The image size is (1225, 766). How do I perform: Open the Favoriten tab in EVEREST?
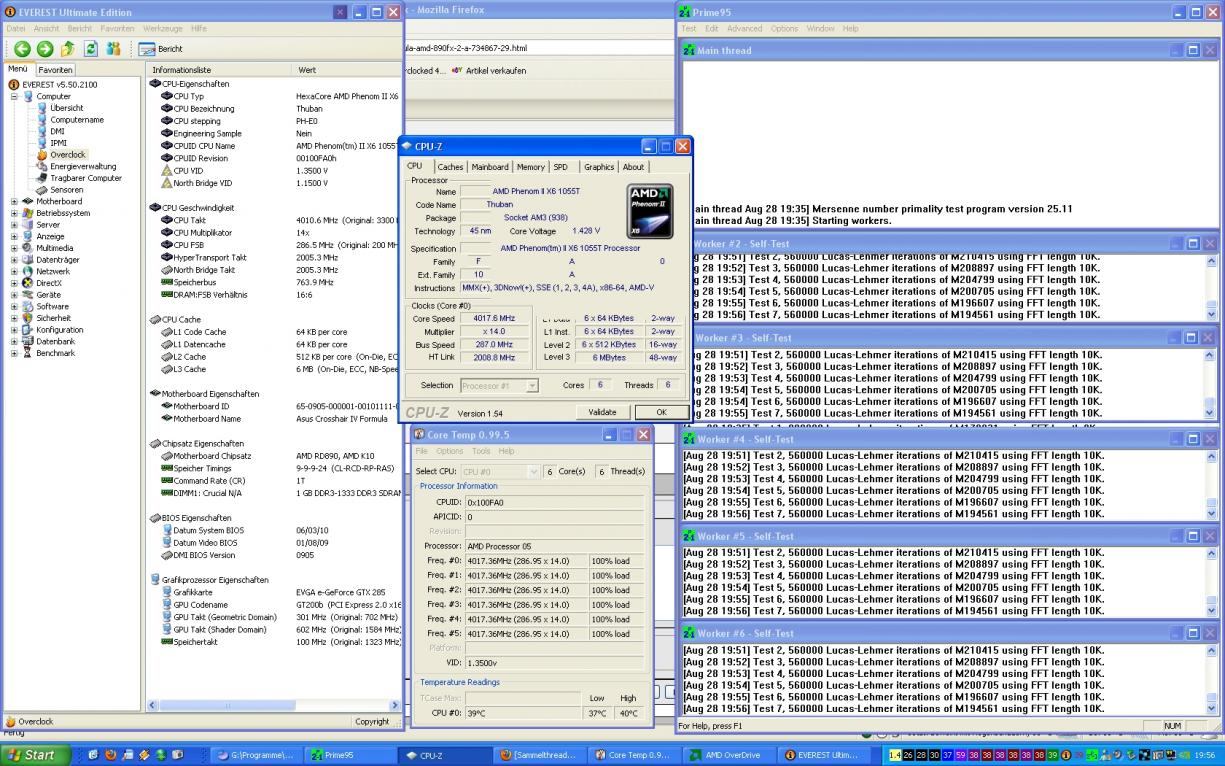coord(56,70)
